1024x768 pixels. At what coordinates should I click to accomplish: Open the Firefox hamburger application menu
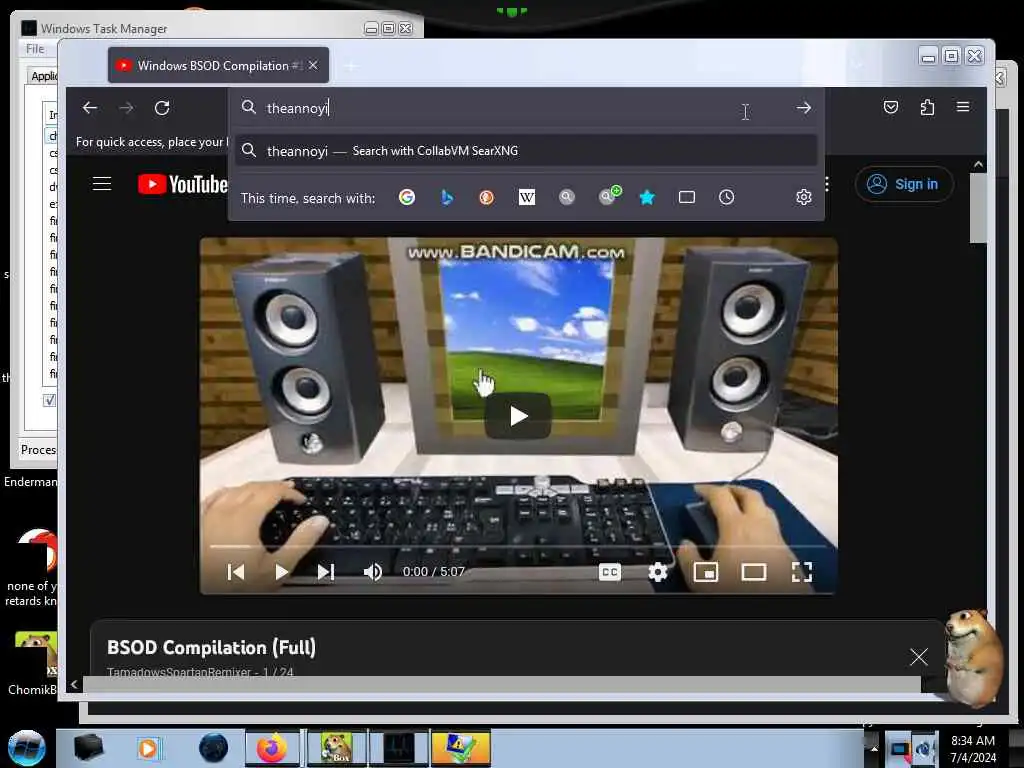(x=963, y=106)
